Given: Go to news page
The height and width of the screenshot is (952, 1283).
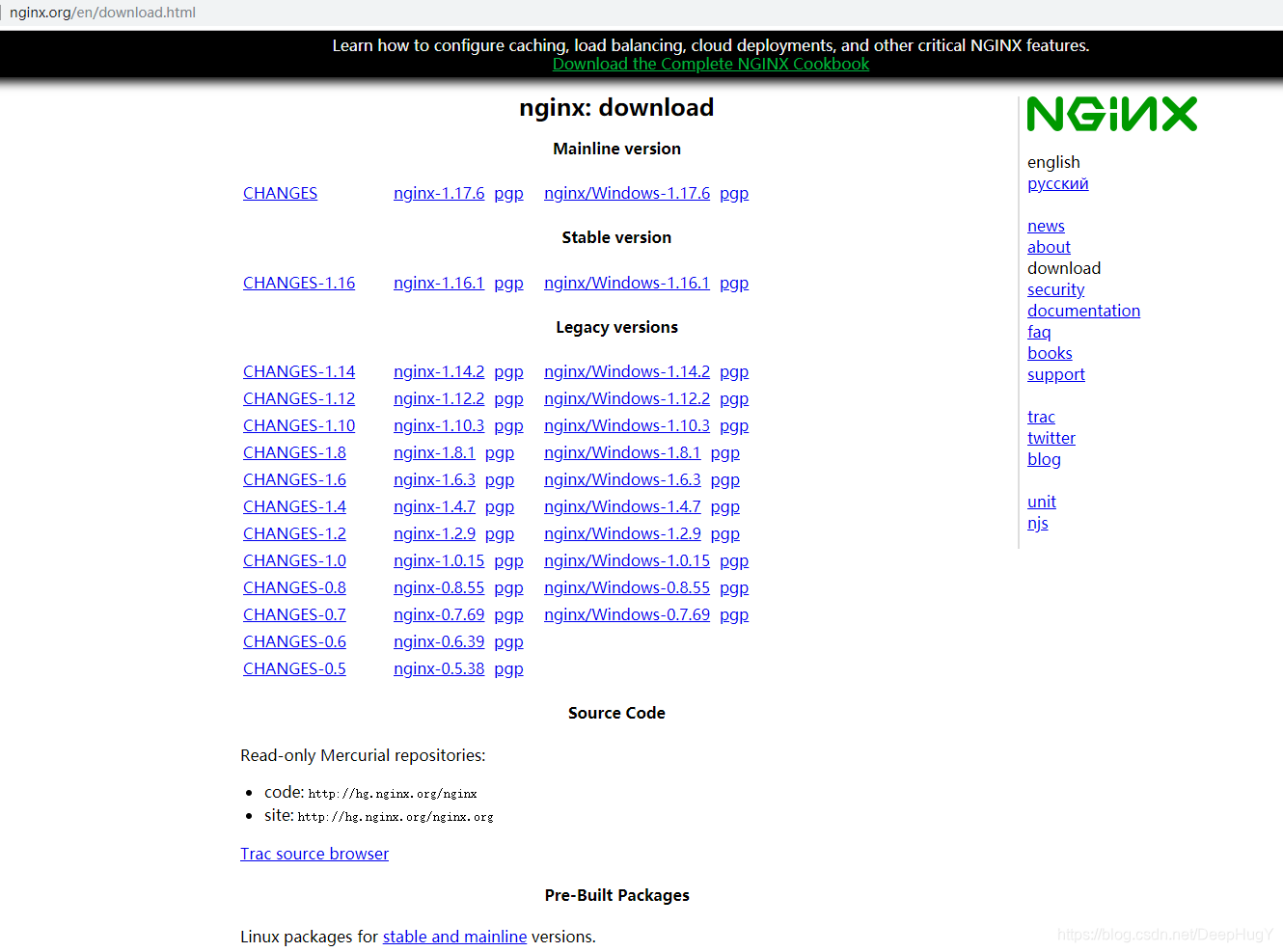Looking at the screenshot, I should [x=1046, y=226].
